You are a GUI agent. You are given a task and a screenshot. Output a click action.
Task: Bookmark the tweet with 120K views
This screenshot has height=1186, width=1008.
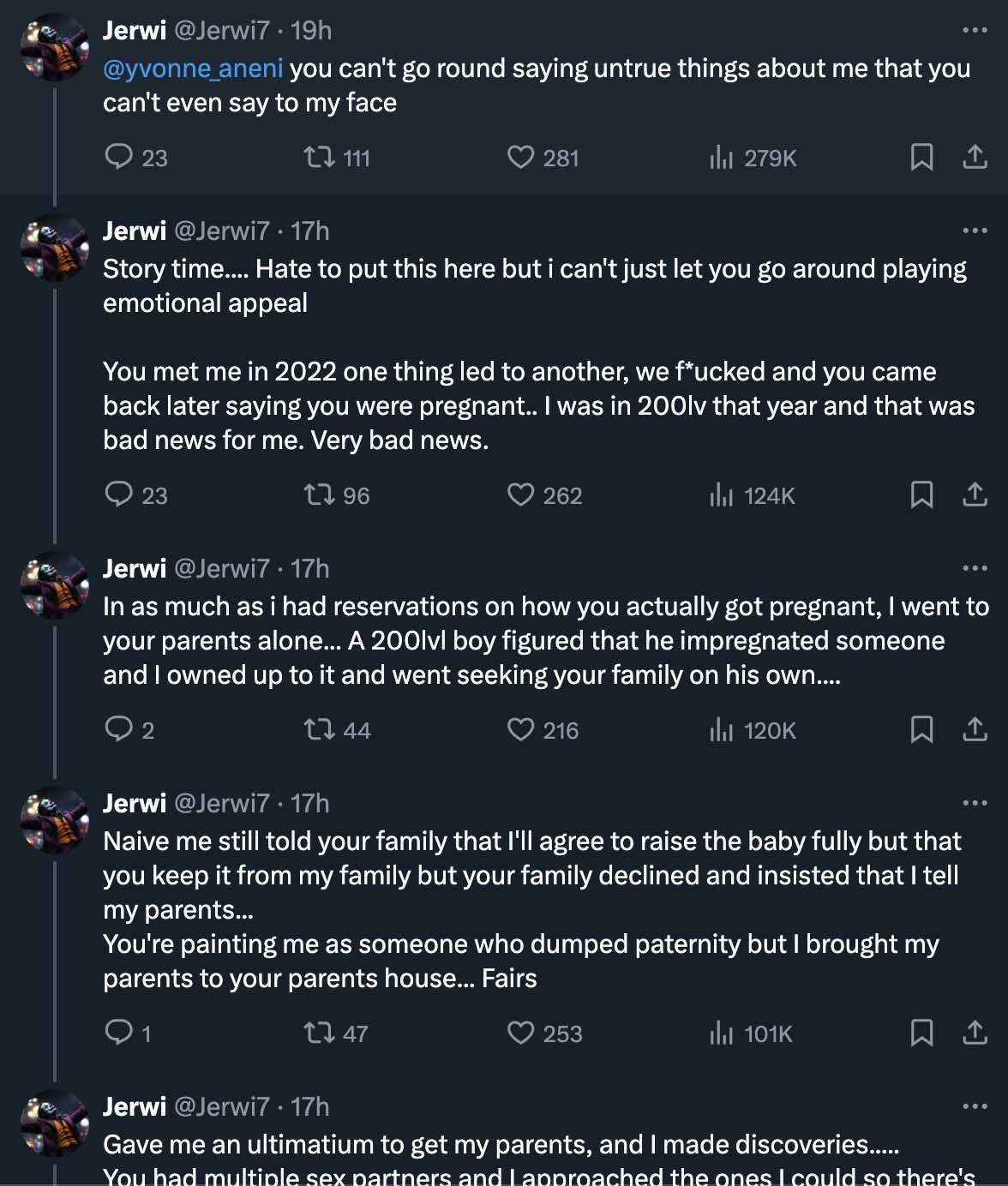(x=921, y=730)
